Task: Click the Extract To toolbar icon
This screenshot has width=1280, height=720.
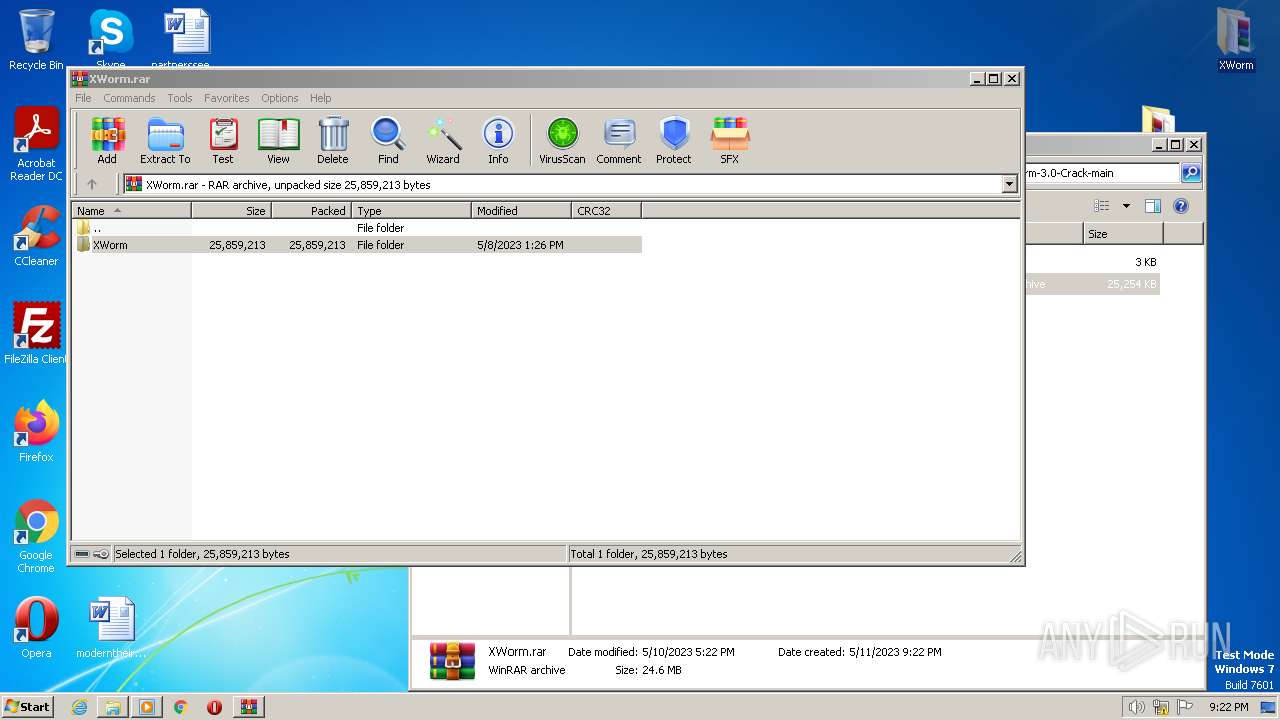Action: pyautogui.click(x=165, y=140)
